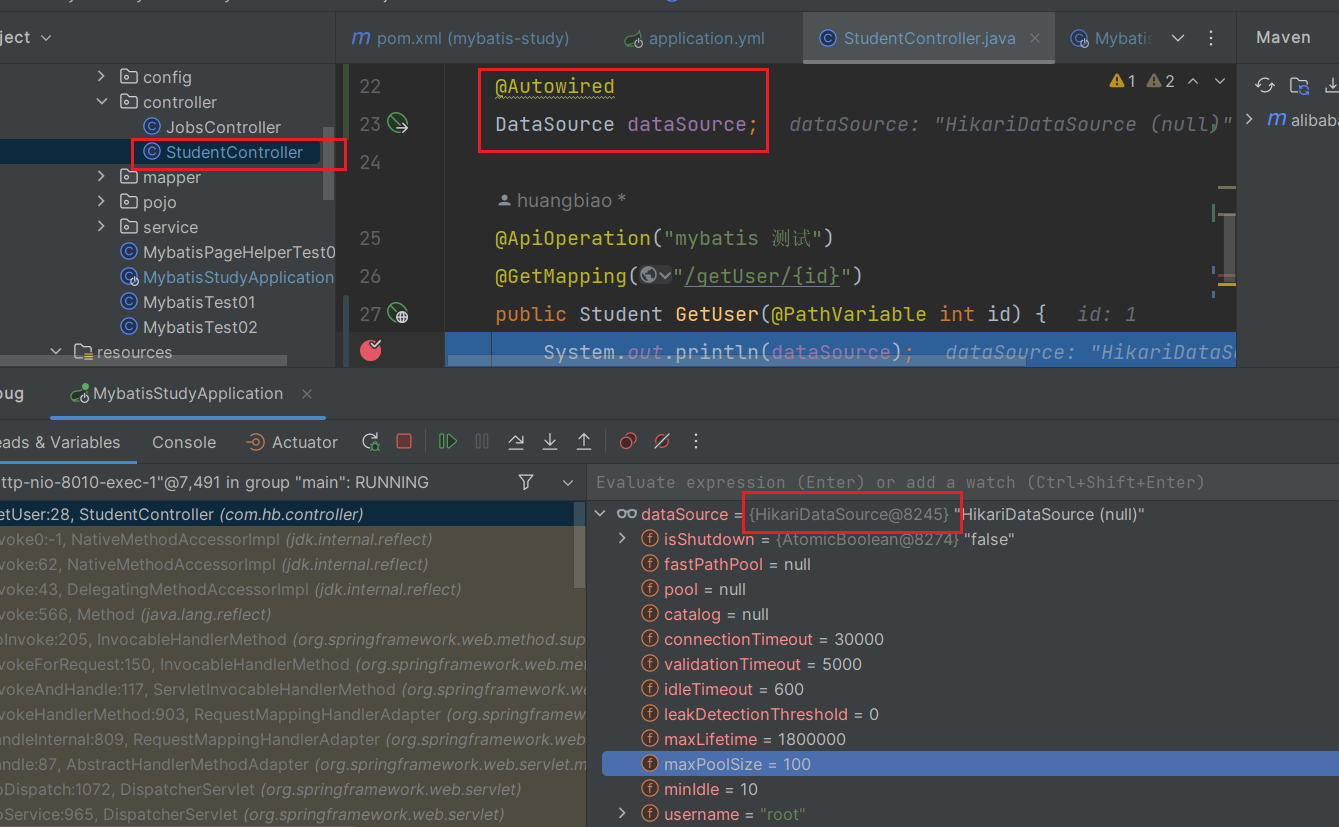
Task: Open more debug toolbar options
Action: coord(696,442)
